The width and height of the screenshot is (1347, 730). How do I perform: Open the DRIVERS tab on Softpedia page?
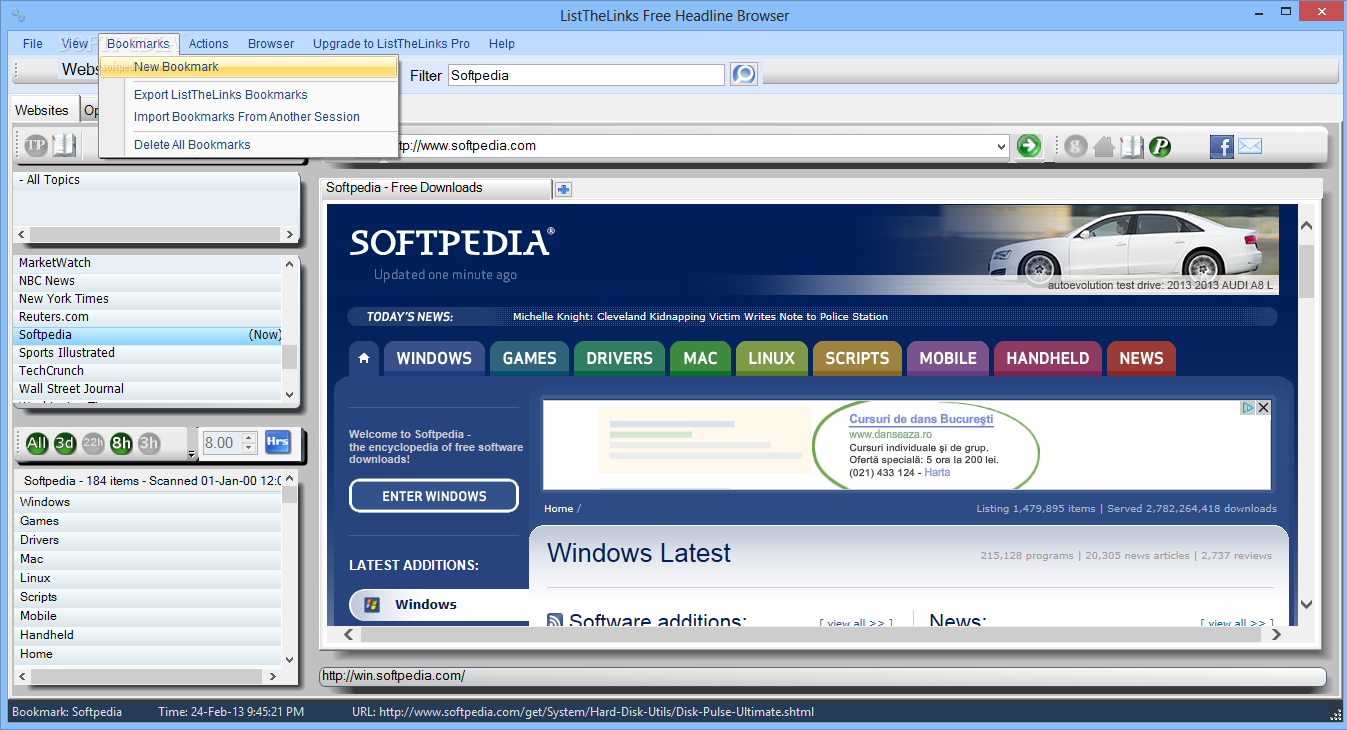click(x=619, y=358)
